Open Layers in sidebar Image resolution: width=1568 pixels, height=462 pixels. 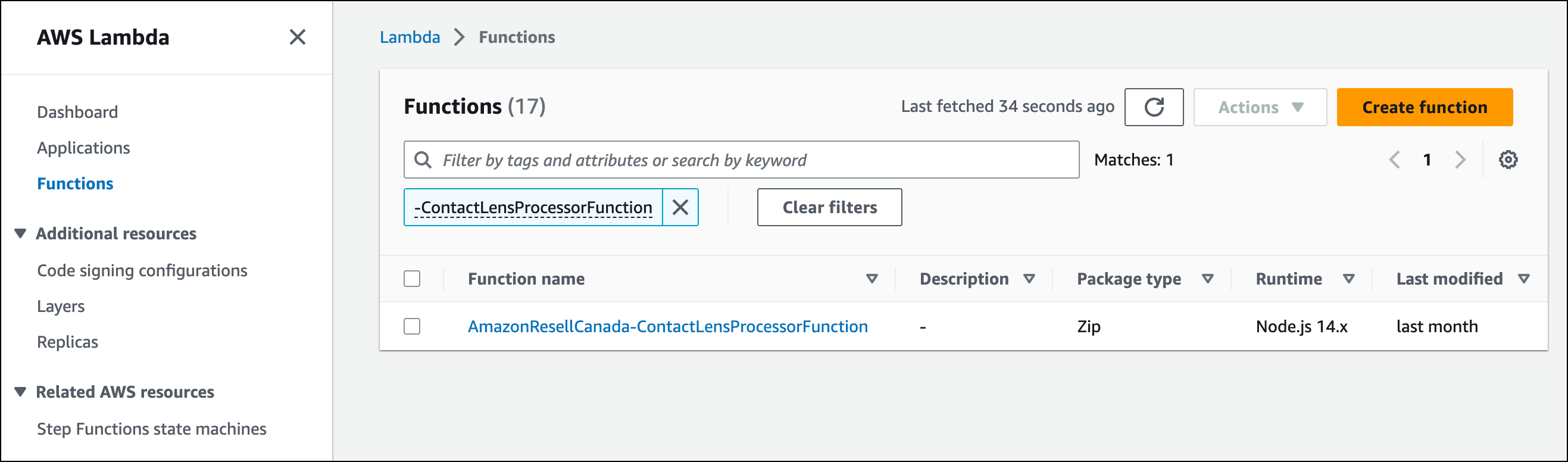[61, 306]
